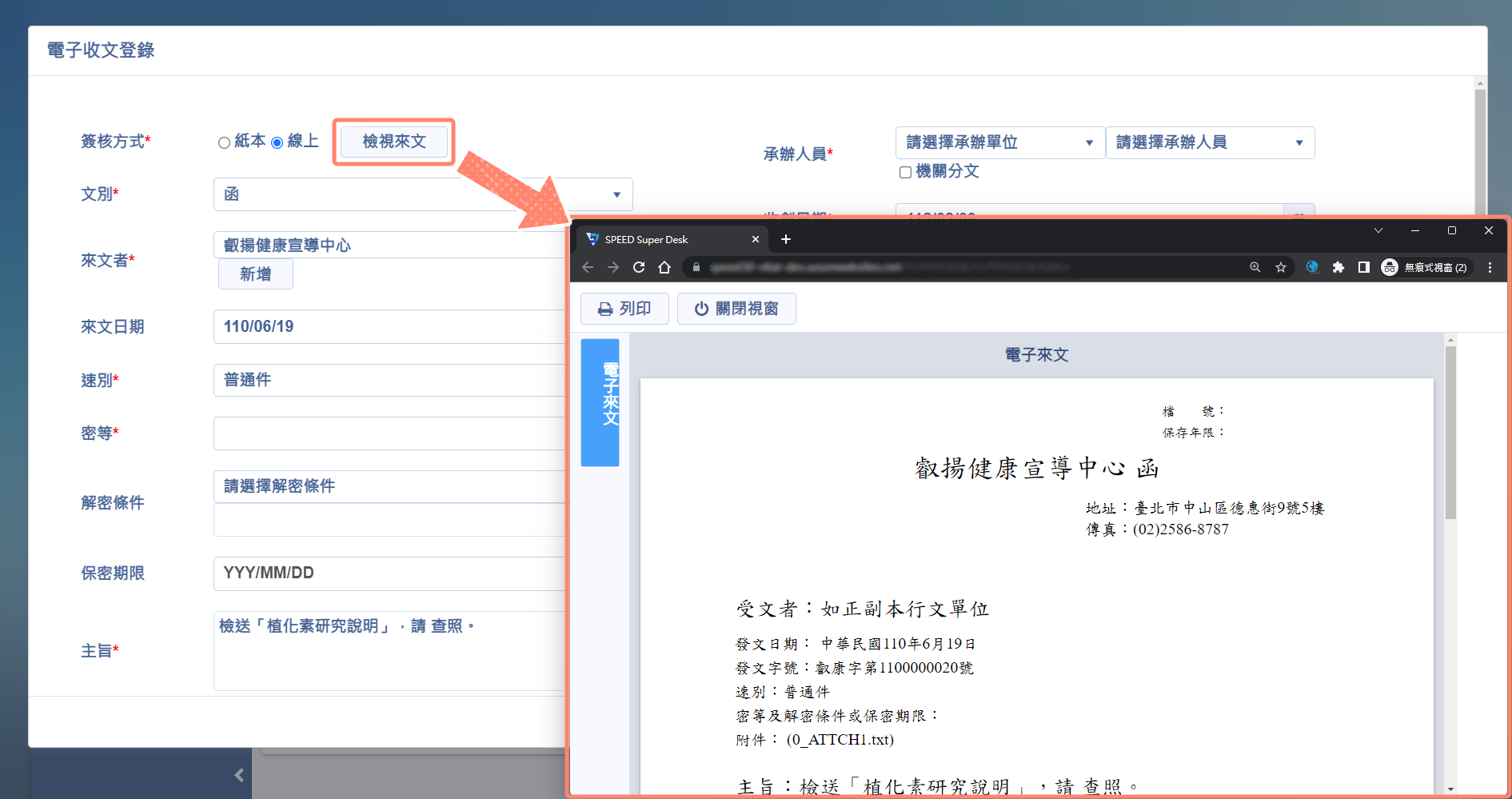This screenshot has width=1512, height=799.
Task: Go to browser home page icon
Action: pyautogui.click(x=664, y=267)
